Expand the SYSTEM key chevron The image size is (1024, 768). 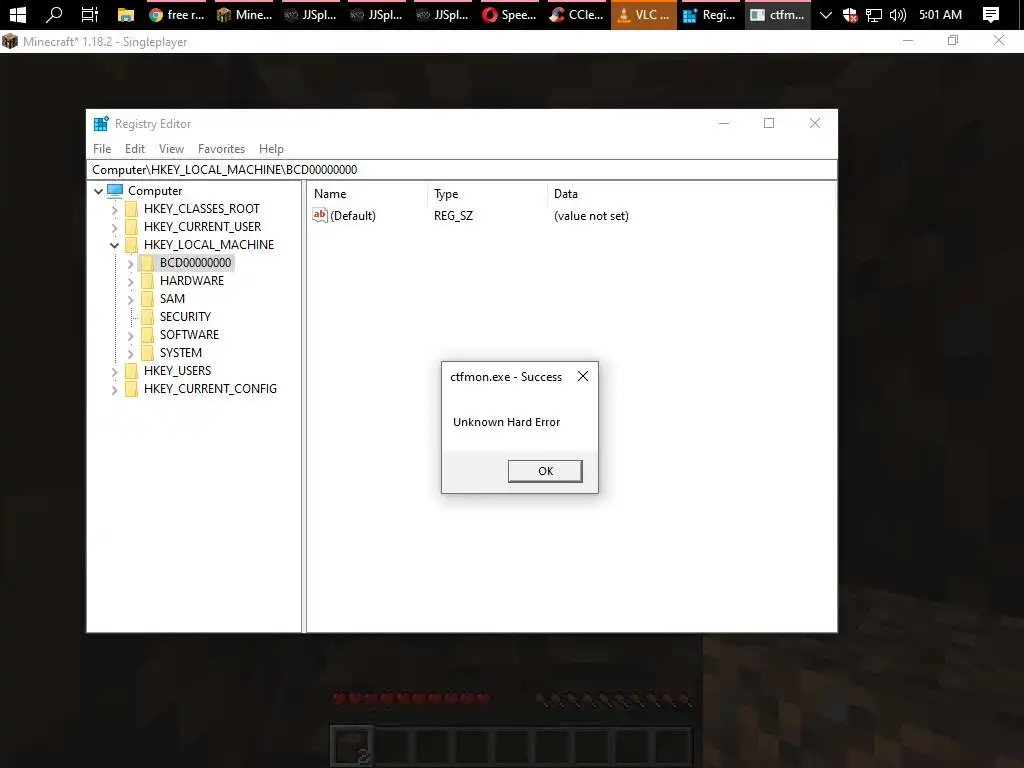click(x=130, y=353)
